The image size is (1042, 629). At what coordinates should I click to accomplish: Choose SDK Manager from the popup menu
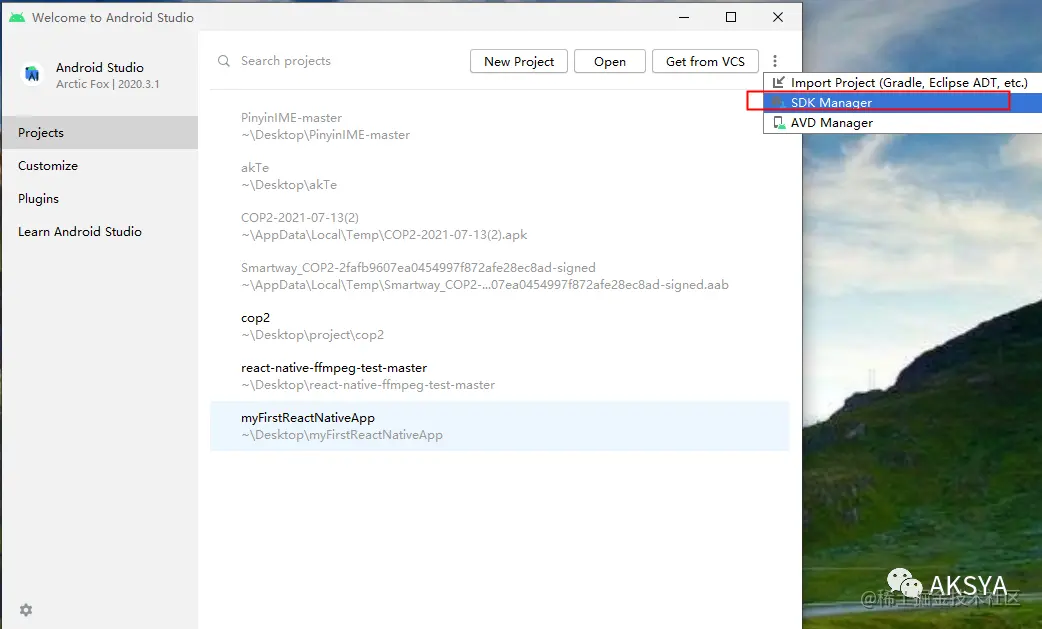pos(902,102)
